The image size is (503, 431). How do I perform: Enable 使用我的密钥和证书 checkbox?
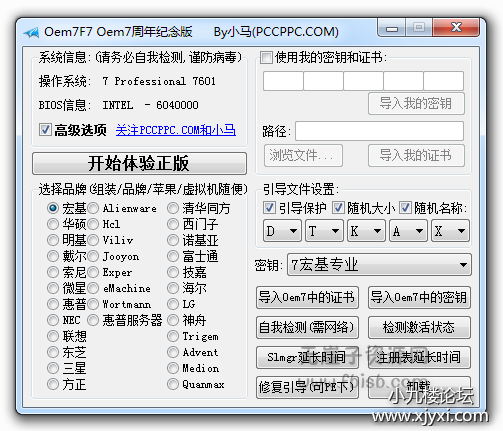click(266, 57)
